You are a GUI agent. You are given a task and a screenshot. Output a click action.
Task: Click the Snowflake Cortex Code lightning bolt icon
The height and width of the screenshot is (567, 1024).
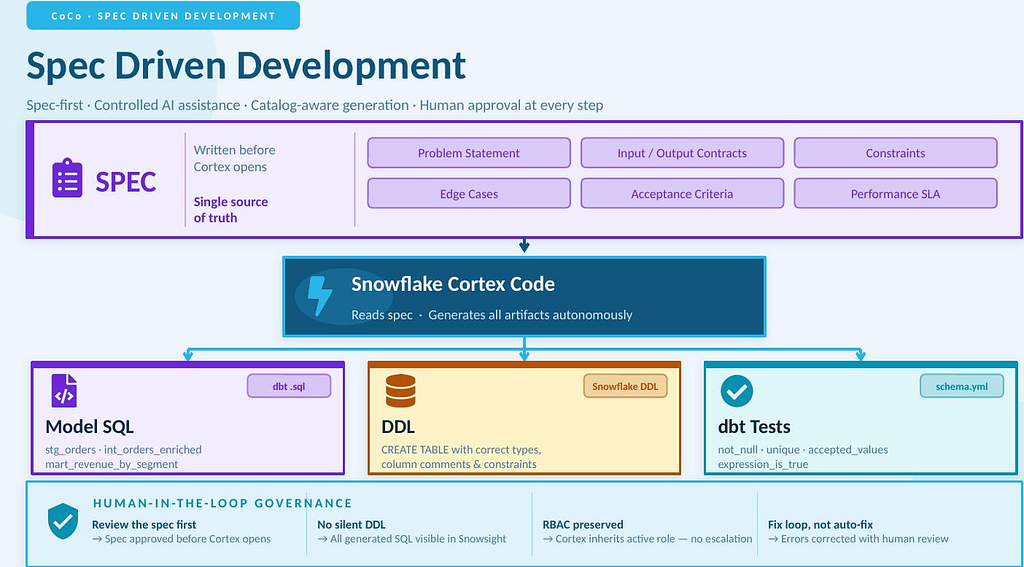click(320, 296)
